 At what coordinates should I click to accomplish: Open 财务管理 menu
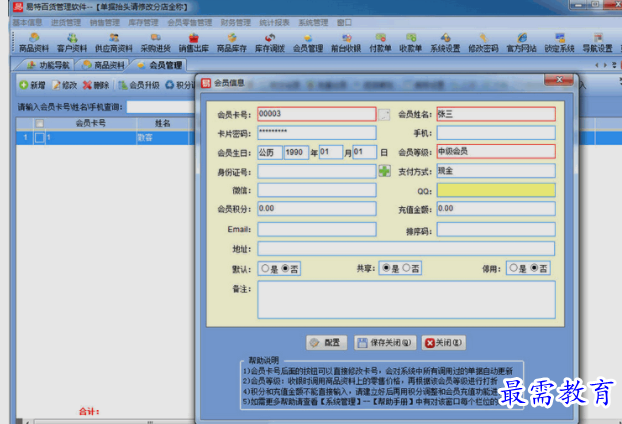point(236,23)
